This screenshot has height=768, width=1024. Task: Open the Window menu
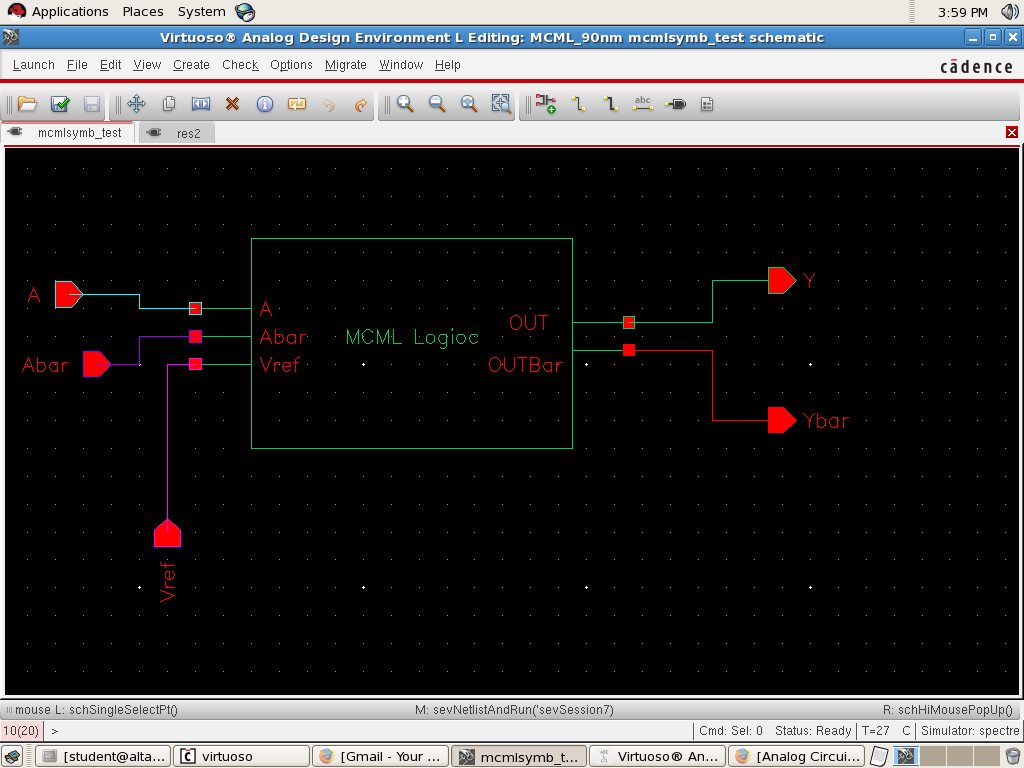[401, 65]
